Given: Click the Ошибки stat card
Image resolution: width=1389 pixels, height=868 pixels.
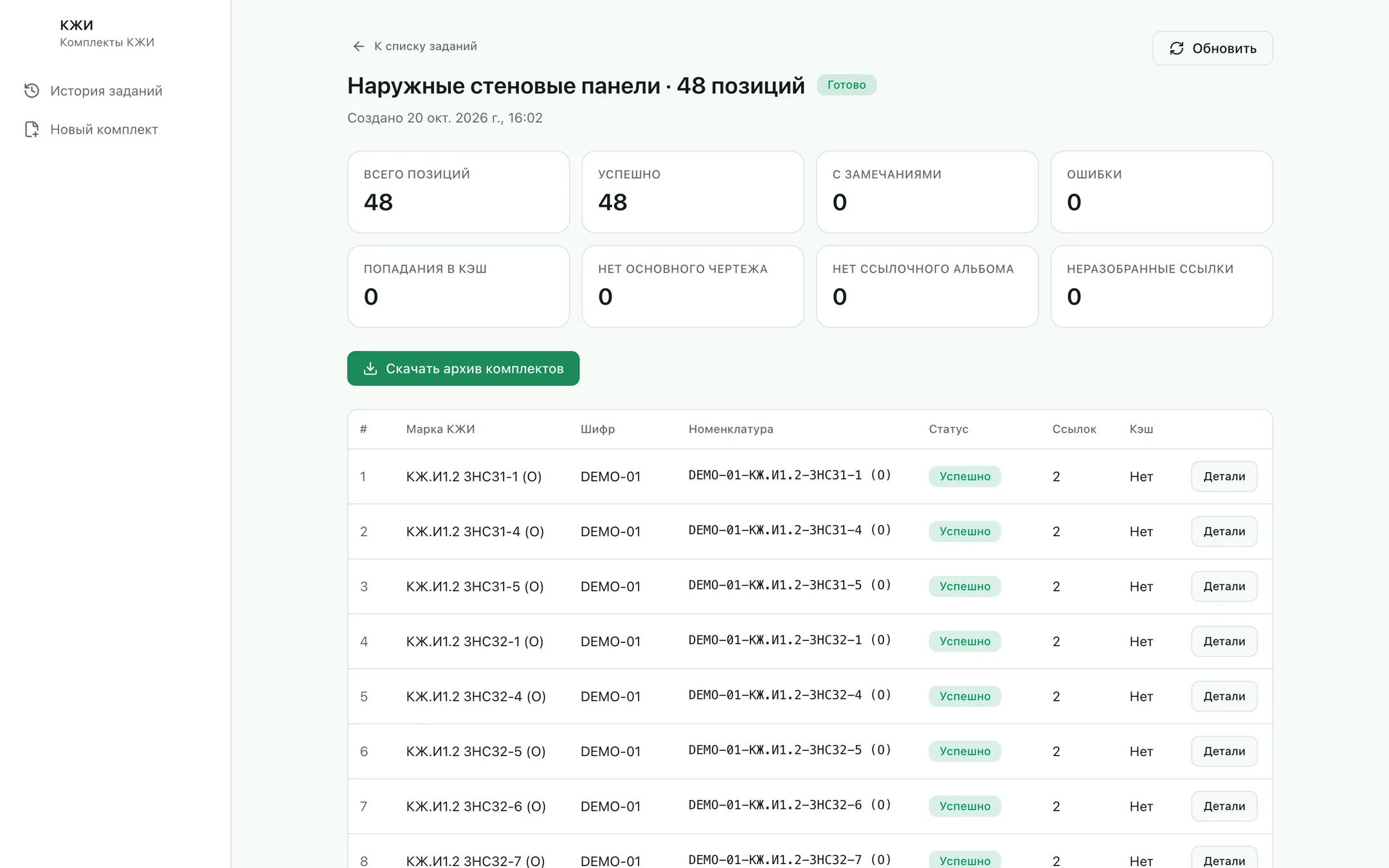Looking at the screenshot, I should (1161, 192).
